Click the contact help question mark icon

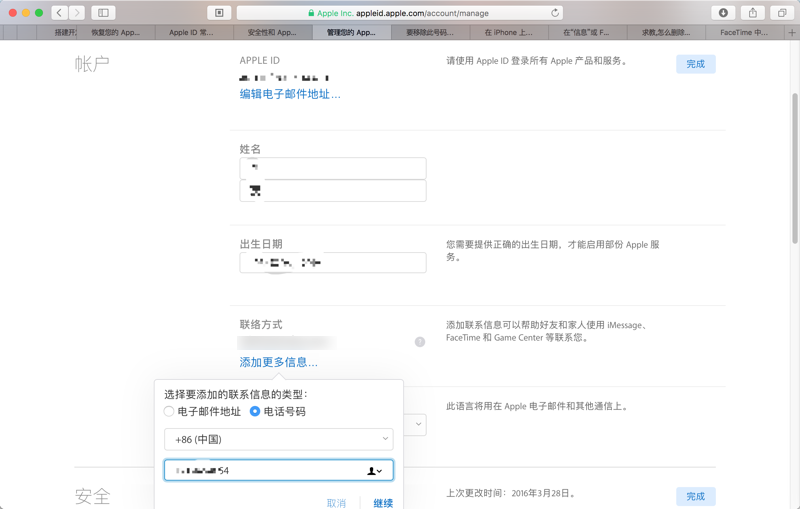pyautogui.click(x=420, y=342)
